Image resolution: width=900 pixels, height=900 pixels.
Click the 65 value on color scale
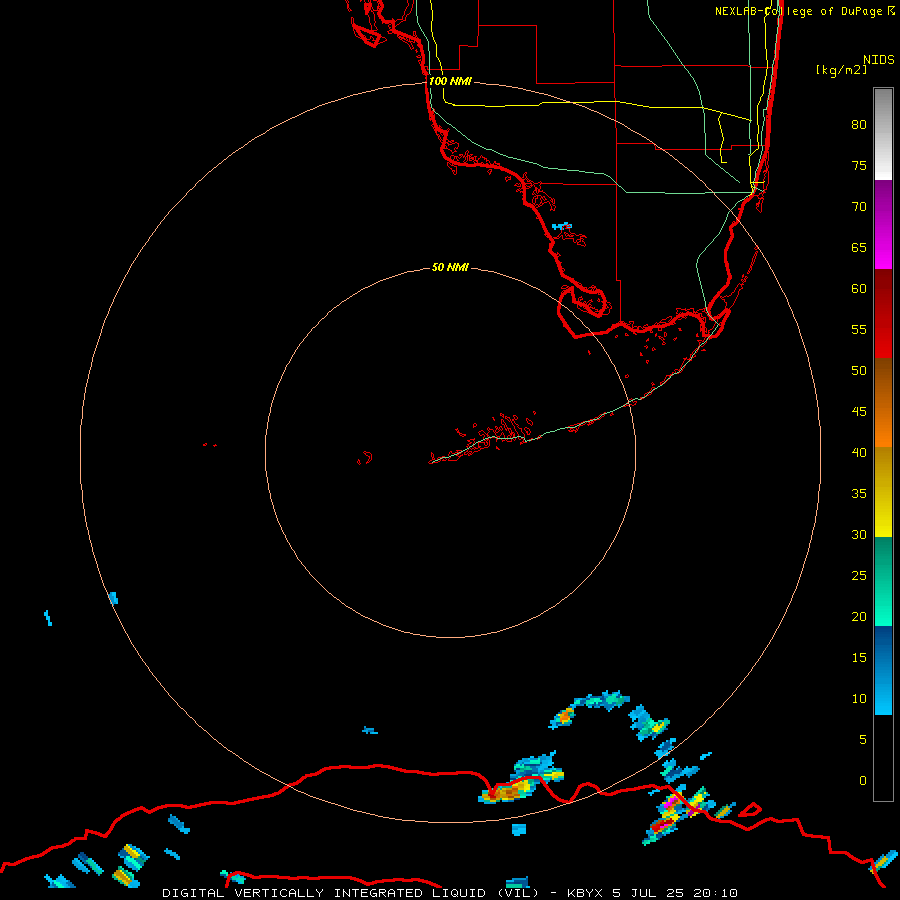859,247
